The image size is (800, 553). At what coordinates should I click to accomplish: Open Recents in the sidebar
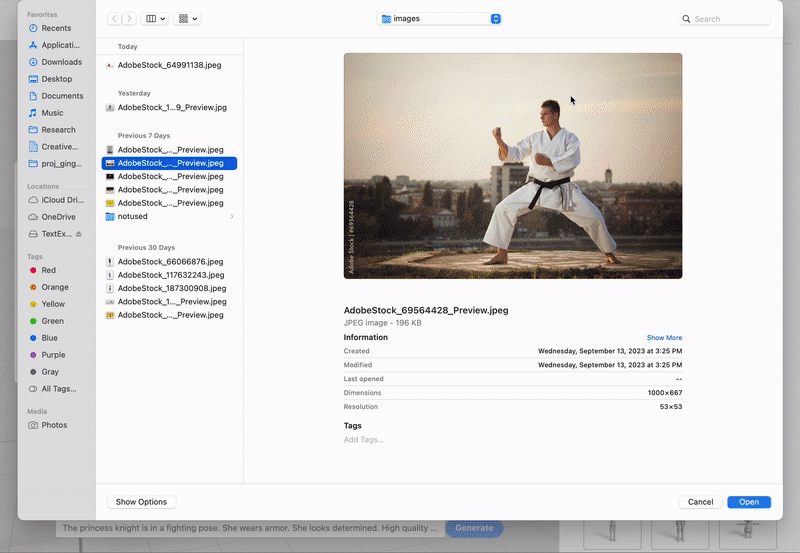pyautogui.click(x=55, y=28)
